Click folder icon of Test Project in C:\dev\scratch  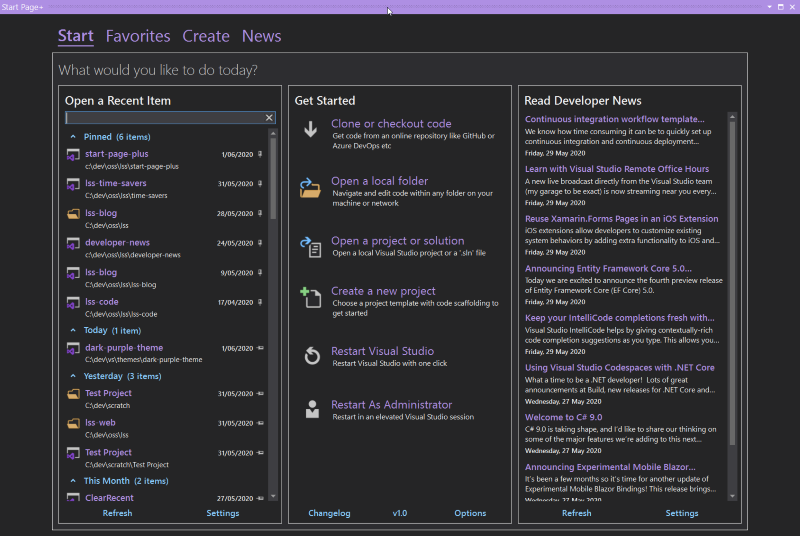coord(73,394)
